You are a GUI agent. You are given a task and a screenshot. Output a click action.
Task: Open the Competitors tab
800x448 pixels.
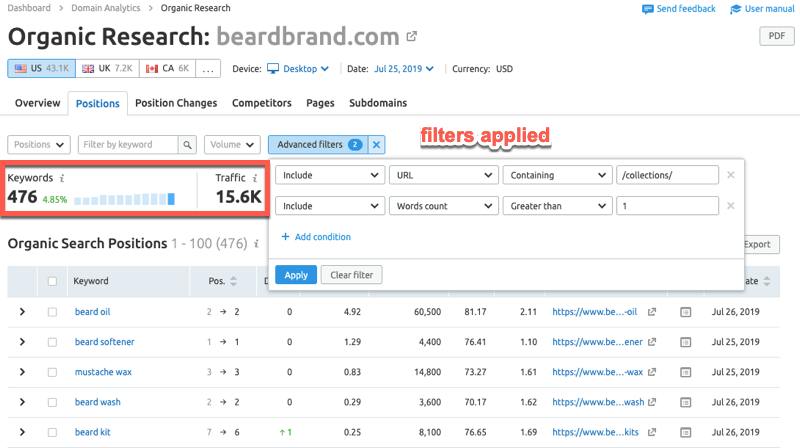(x=261, y=103)
